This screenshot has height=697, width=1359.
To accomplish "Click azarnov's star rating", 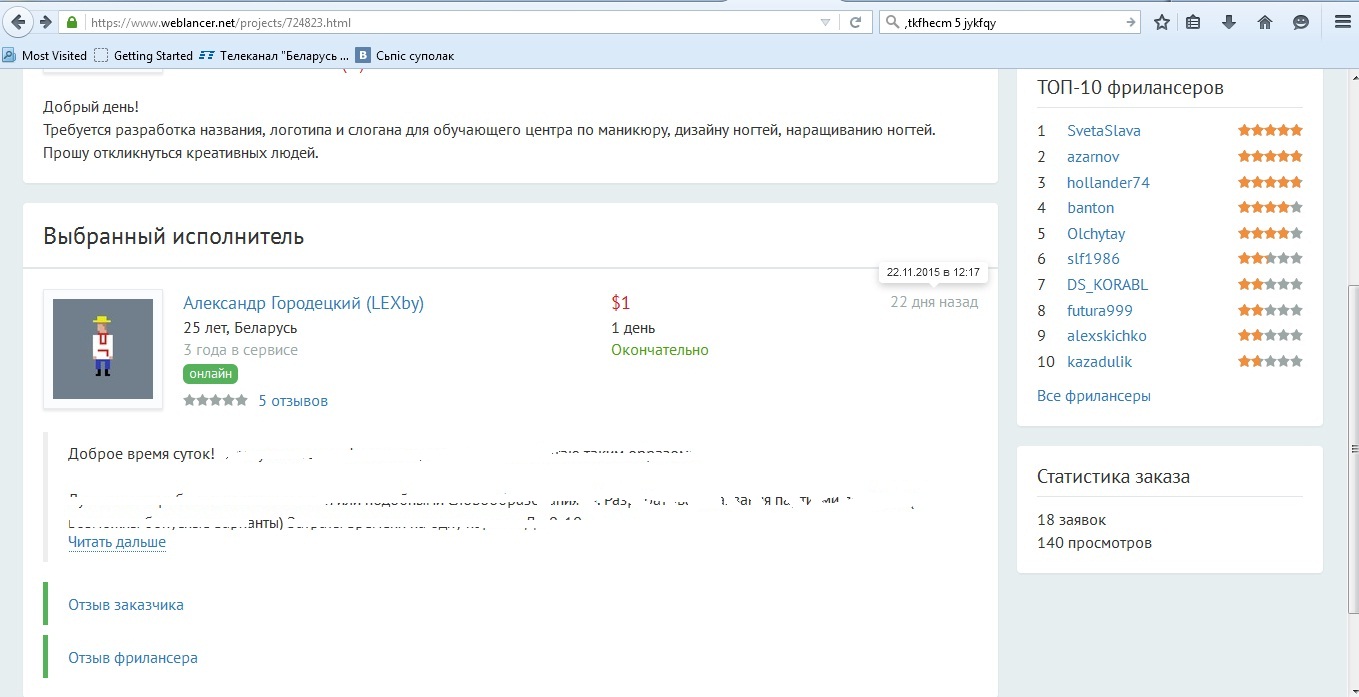I will [1270, 156].
